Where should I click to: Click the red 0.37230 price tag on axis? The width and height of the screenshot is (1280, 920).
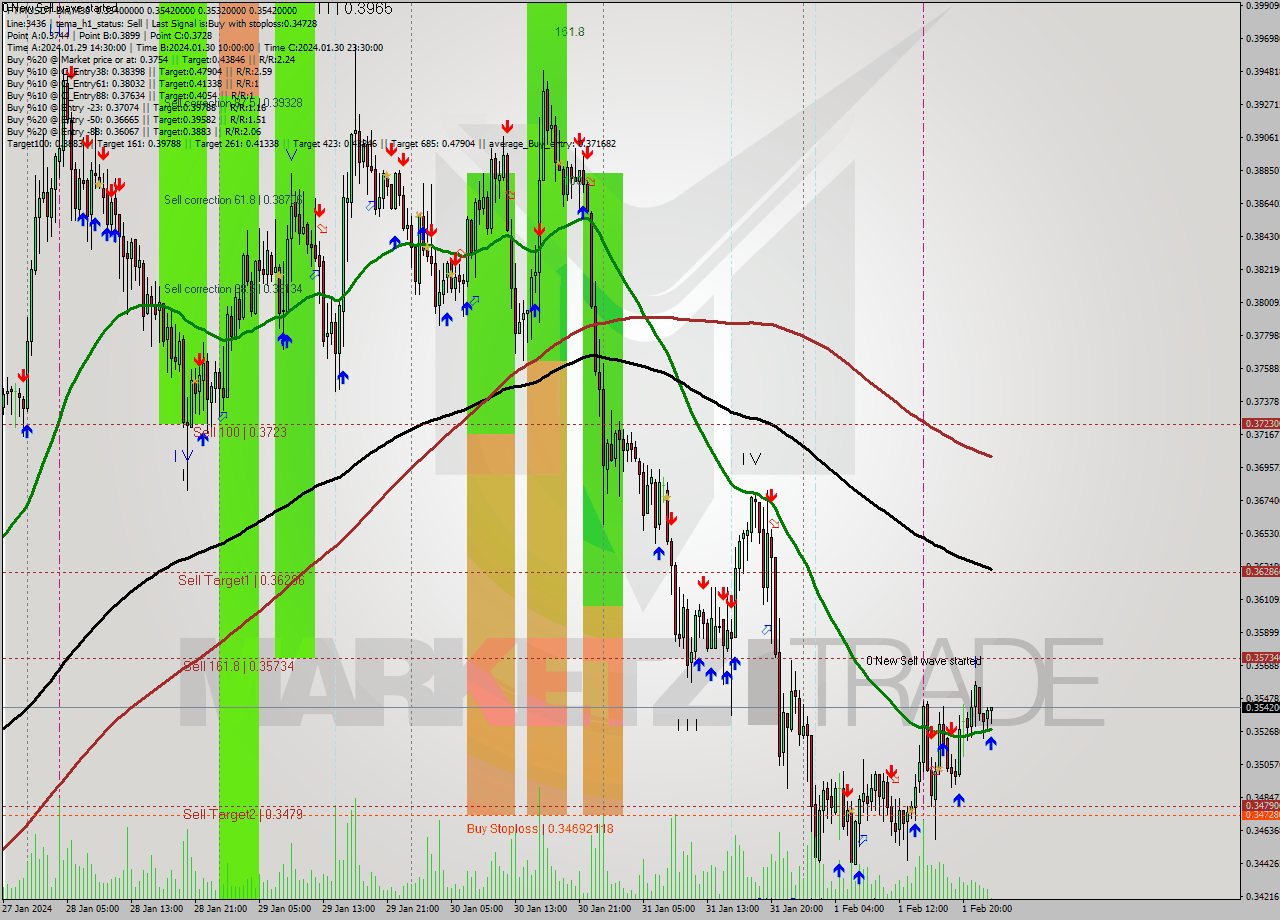(x=1260, y=424)
